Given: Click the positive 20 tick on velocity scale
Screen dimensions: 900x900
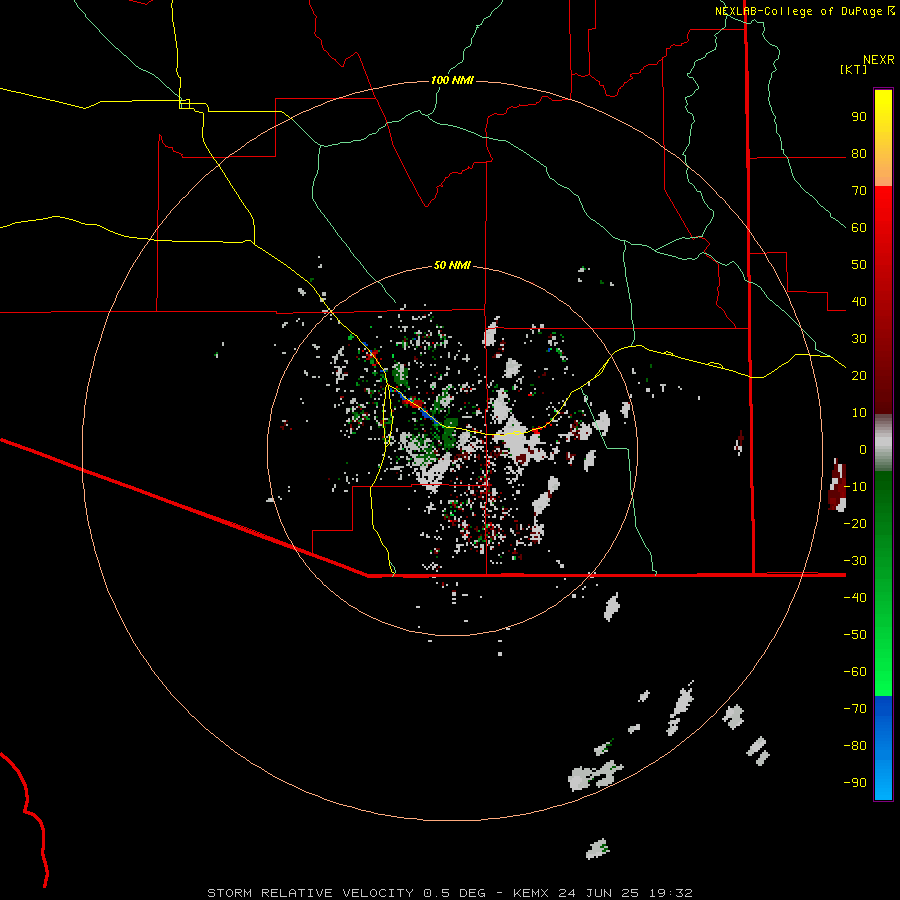Looking at the screenshot, I should (859, 376).
